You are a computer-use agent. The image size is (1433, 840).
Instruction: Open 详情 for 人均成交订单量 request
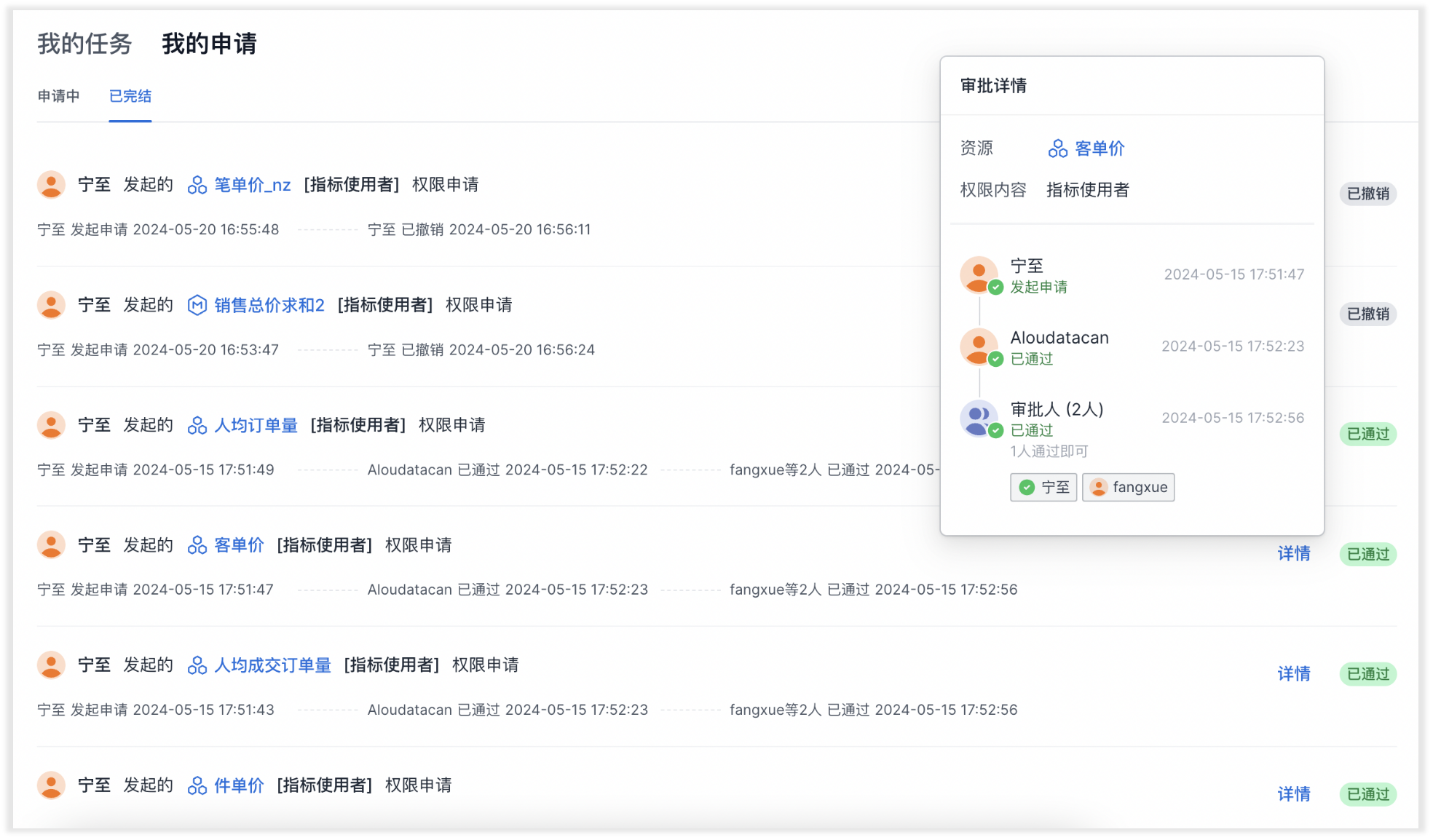pos(1293,674)
